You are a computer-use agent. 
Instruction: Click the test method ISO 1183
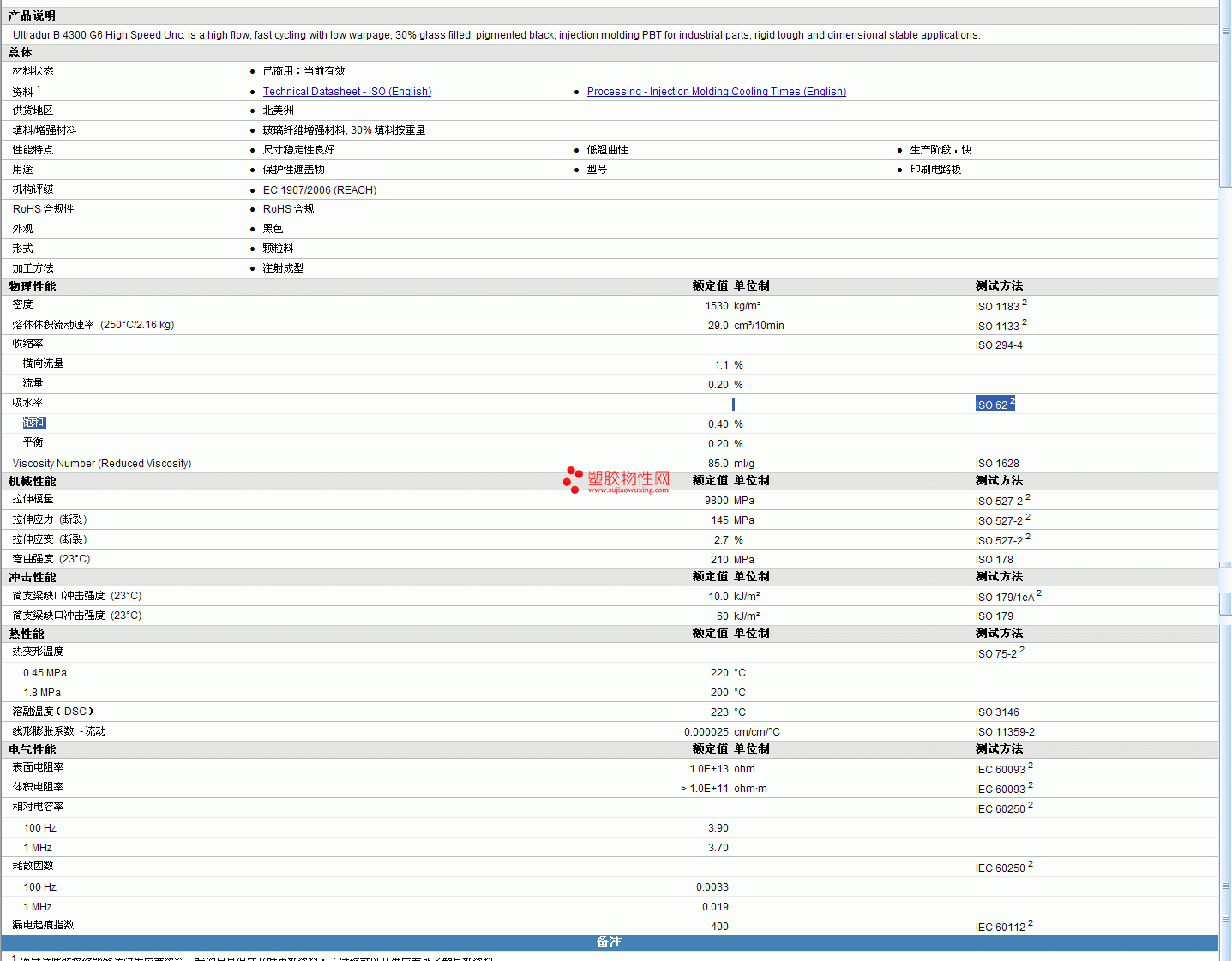998,307
